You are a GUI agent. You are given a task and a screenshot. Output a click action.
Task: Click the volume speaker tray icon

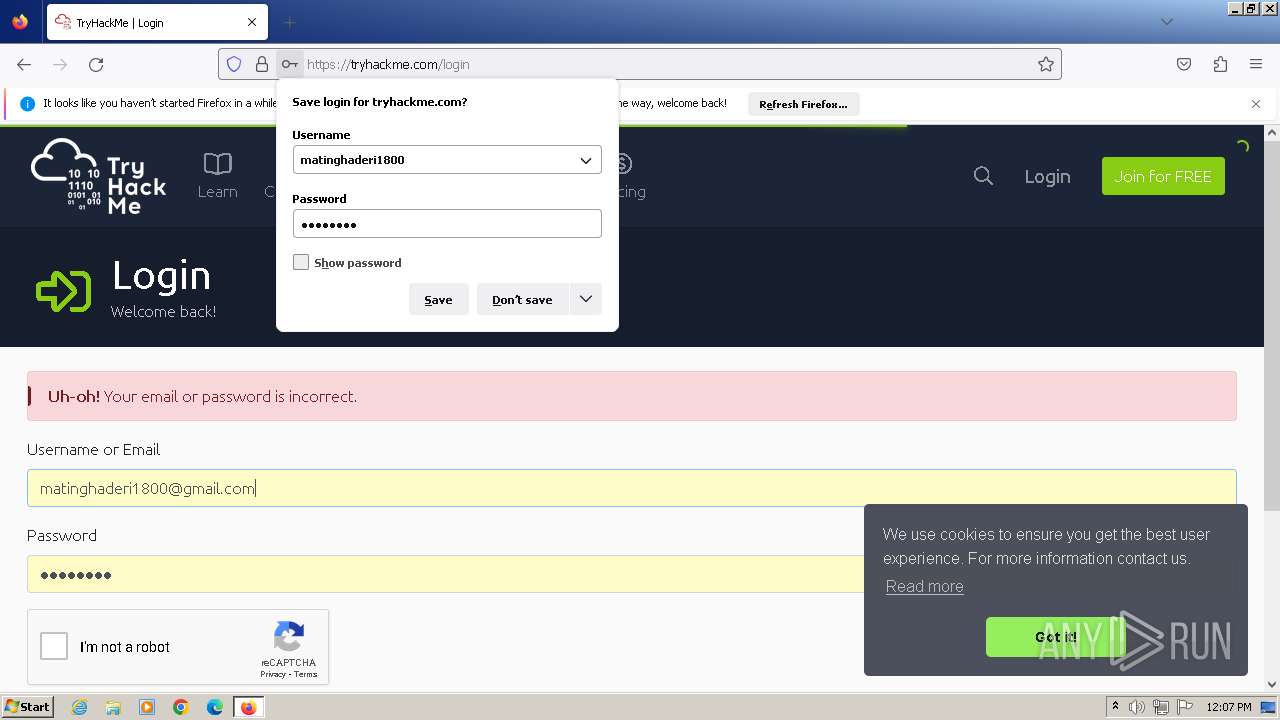[x=1137, y=707]
